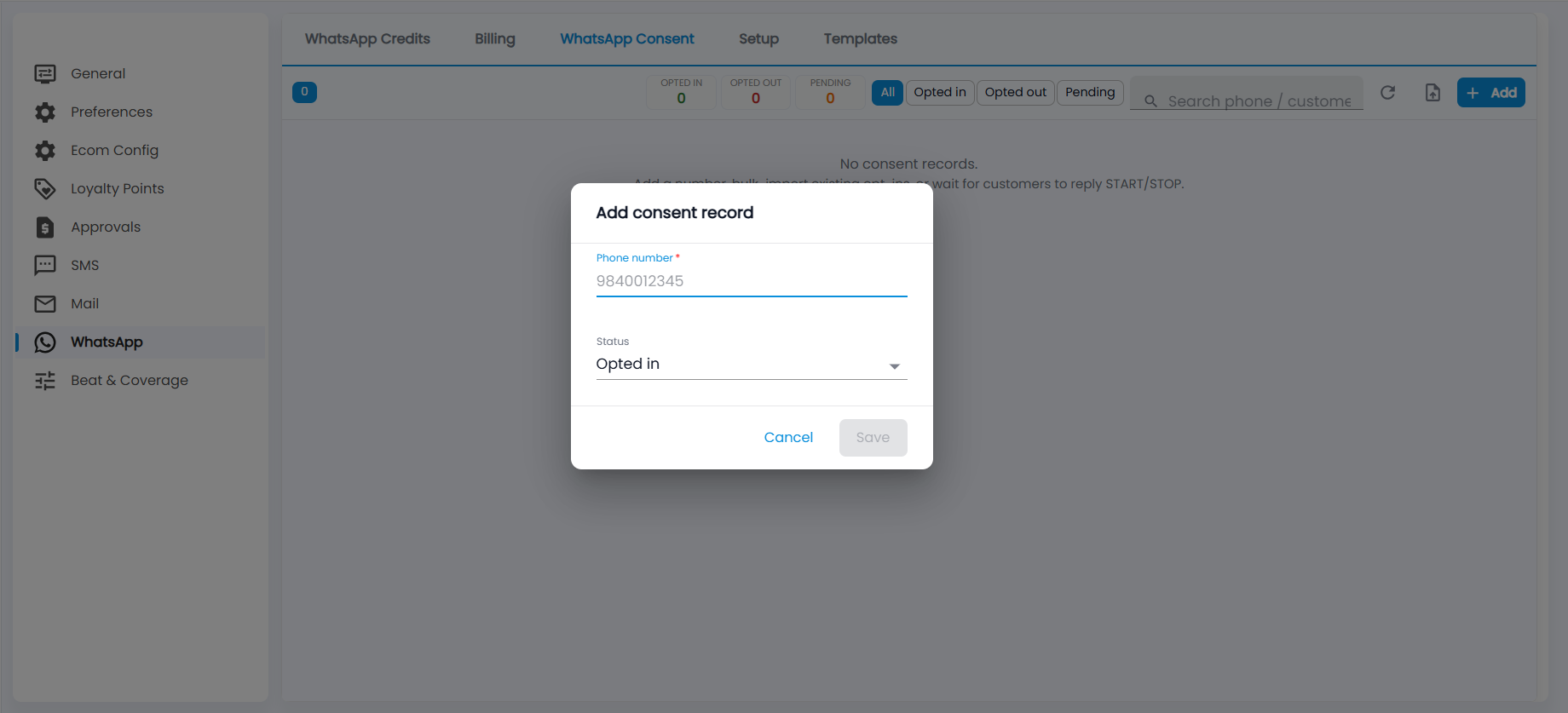Click the blue record count badge
The width and height of the screenshot is (1568, 713).
coord(304,92)
